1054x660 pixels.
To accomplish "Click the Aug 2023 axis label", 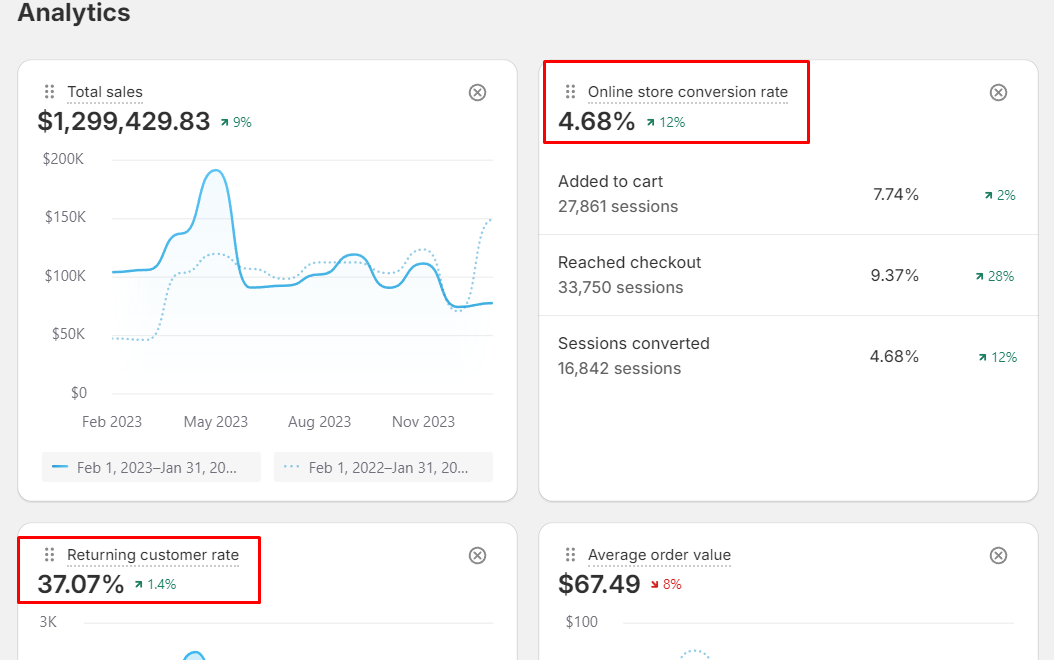I will click(319, 422).
